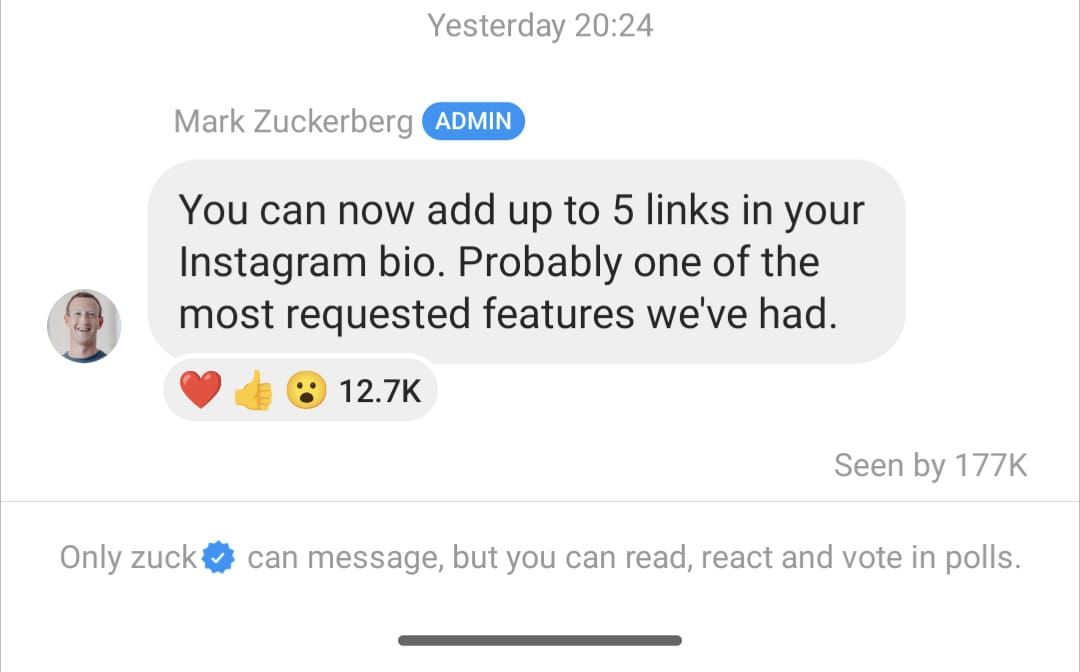Tap the home indicator bar
This screenshot has height=672, width=1080.
click(540, 640)
